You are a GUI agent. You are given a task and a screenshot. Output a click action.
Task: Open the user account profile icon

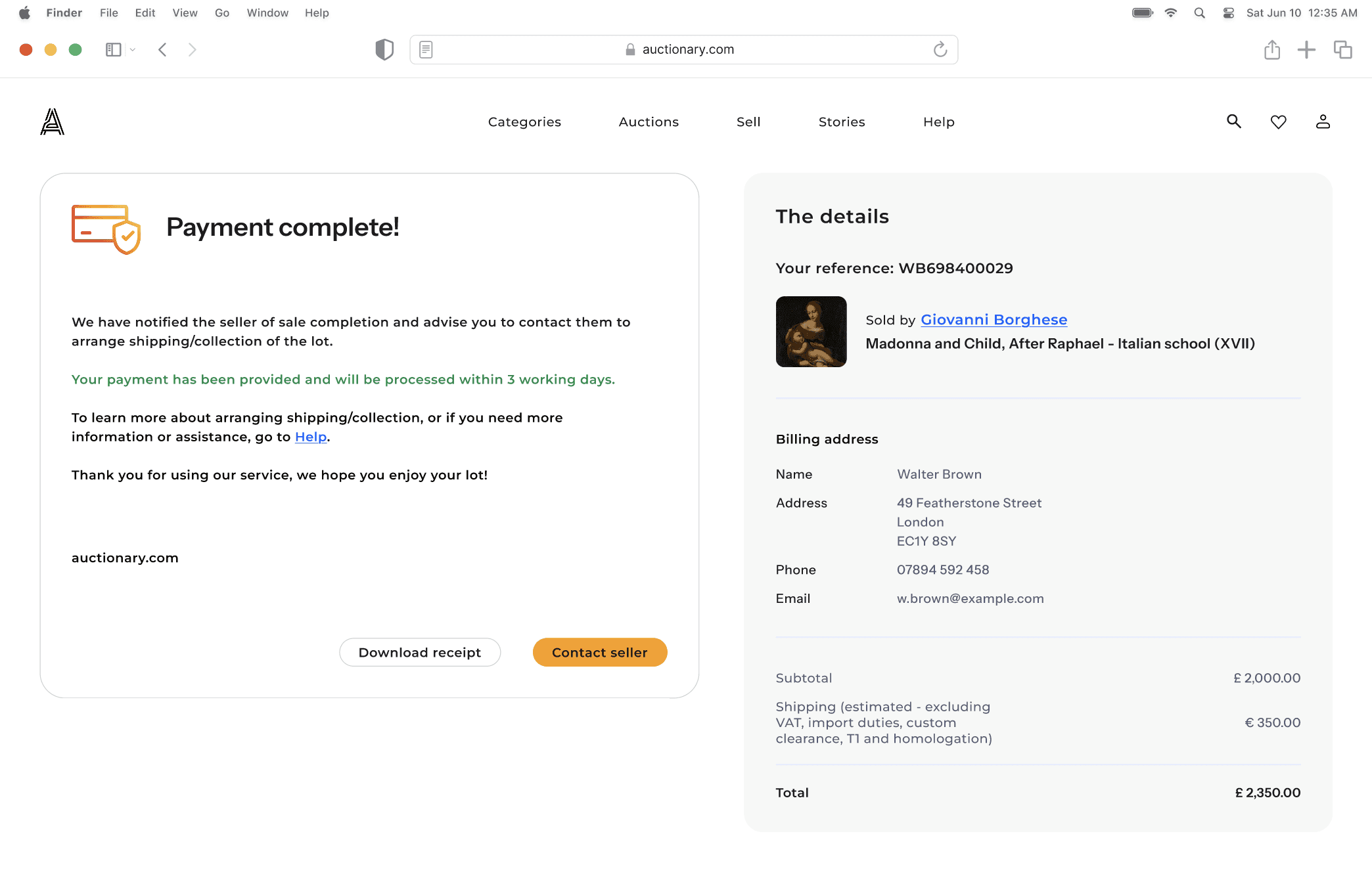pos(1323,122)
